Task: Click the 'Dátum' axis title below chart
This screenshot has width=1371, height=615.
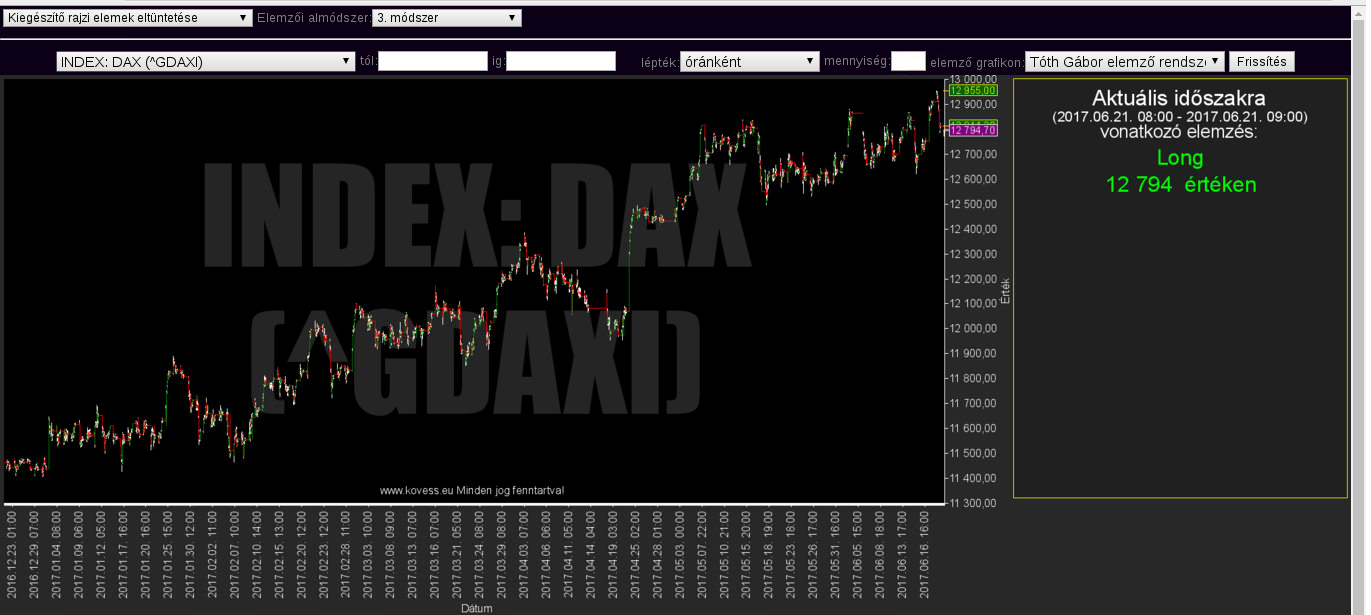Action: 476,608
